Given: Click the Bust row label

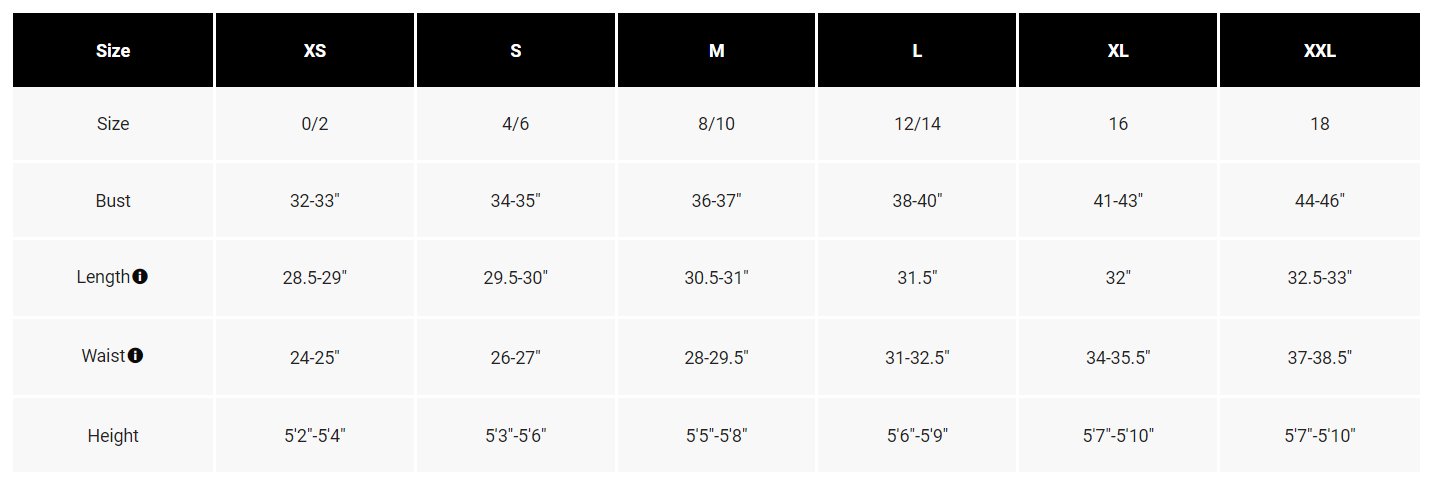Looking at the screenshot, I should 113,201.
